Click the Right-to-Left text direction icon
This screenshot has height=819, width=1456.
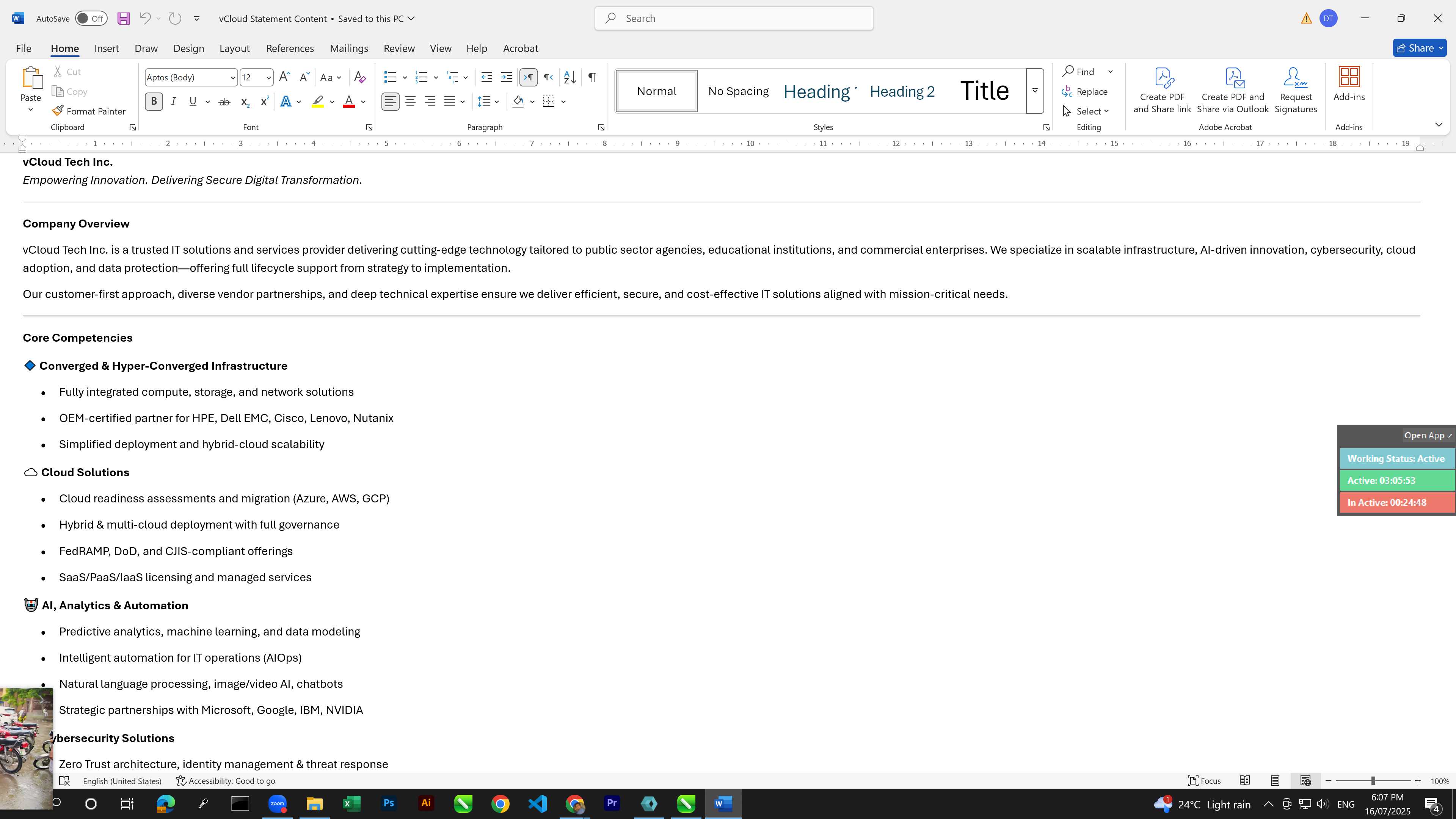pyautogui.click(x=548, y=77)
